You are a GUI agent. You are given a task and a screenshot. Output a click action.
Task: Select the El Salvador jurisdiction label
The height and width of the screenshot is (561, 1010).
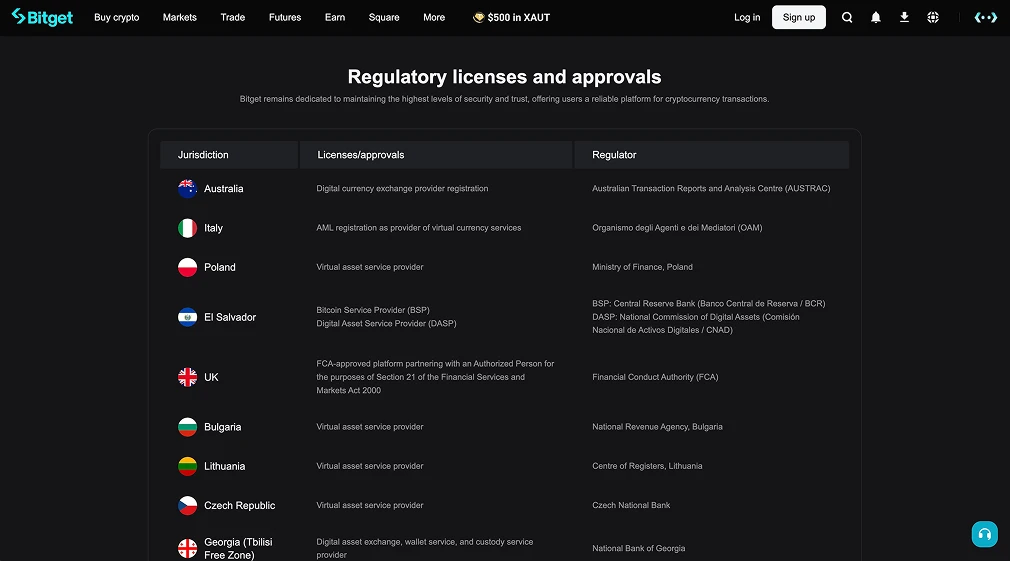230,317
